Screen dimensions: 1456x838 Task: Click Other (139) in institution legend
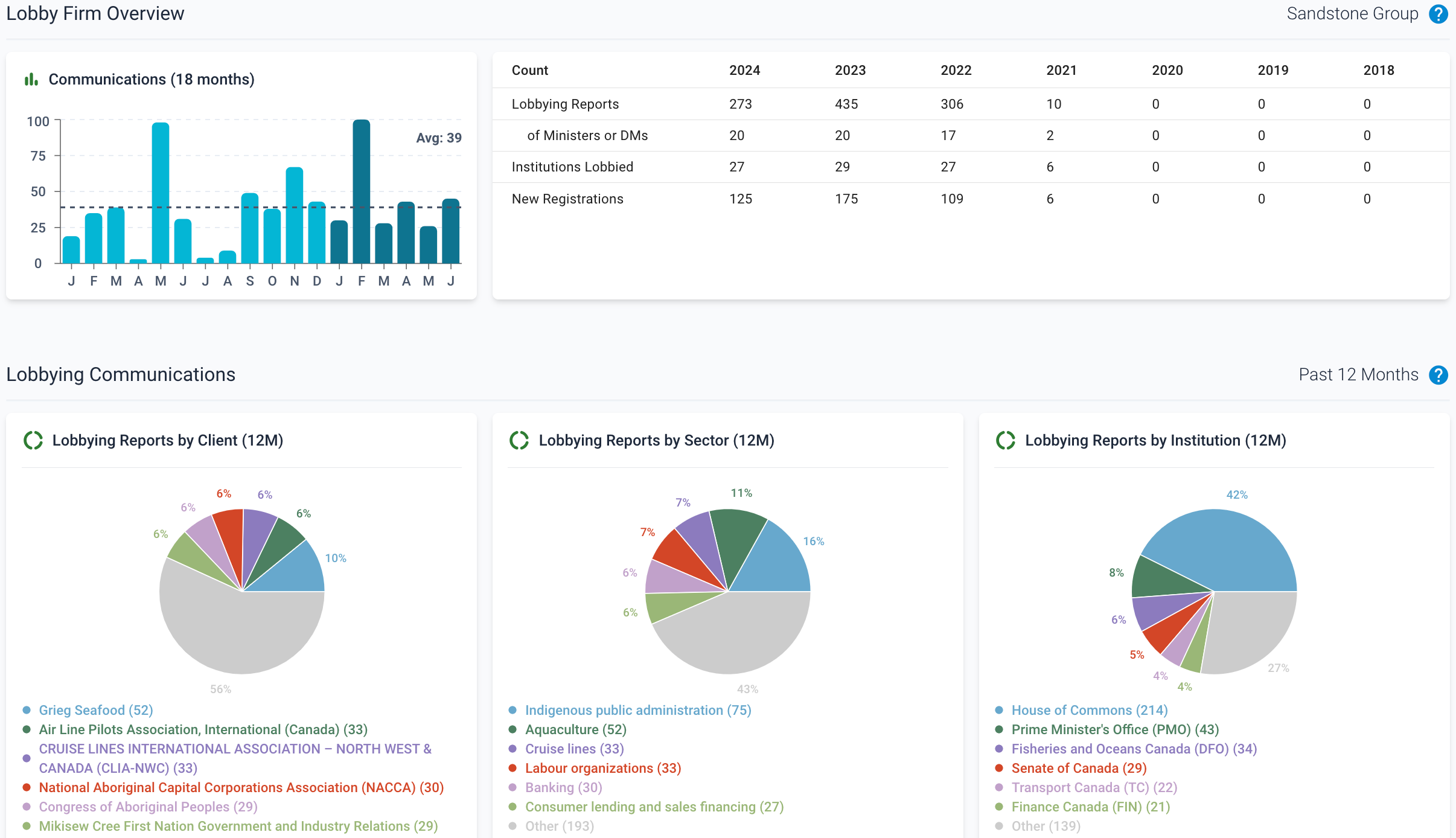tap(1046, 826)
